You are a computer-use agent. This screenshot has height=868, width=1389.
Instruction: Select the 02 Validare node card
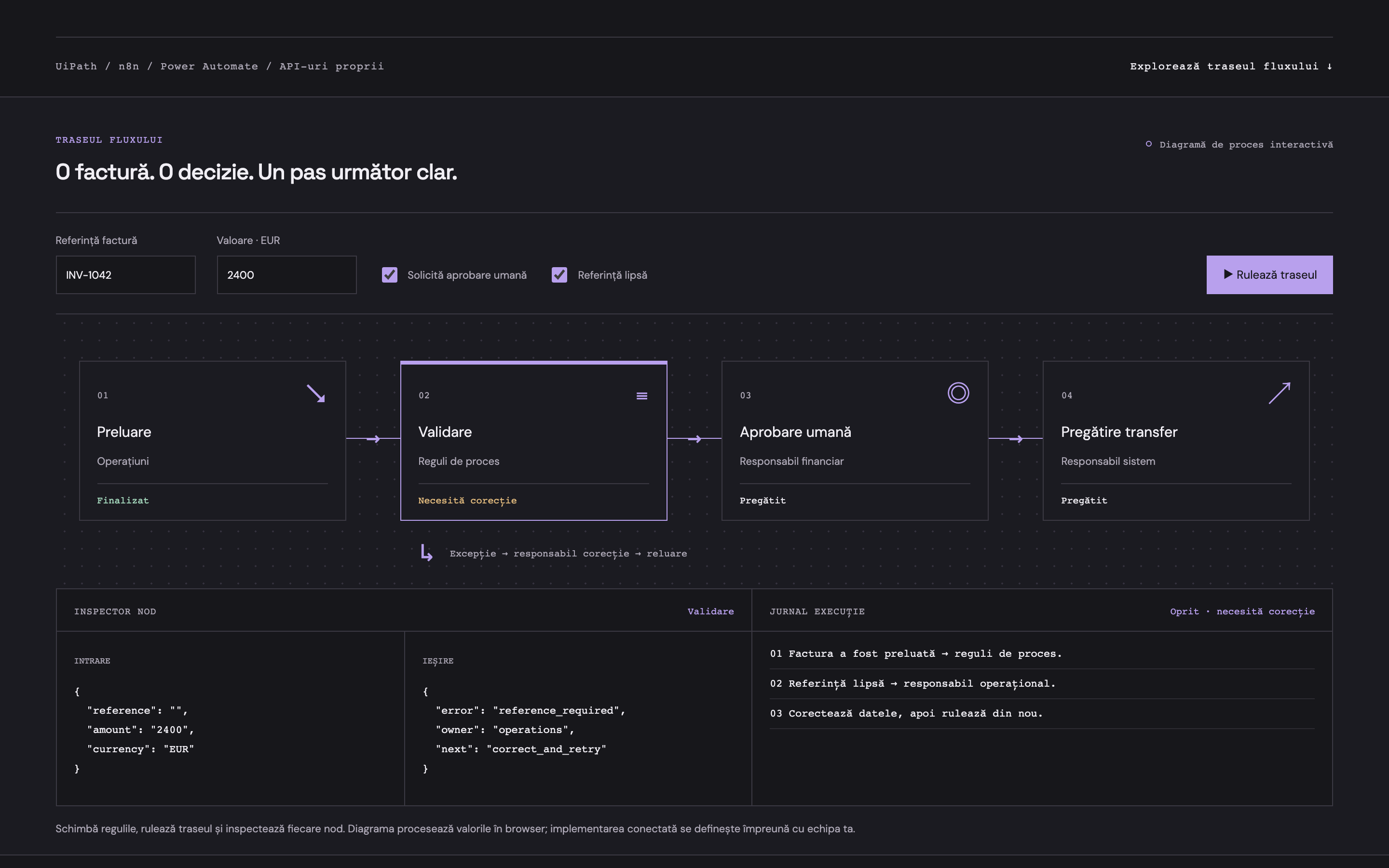[534, 441]
